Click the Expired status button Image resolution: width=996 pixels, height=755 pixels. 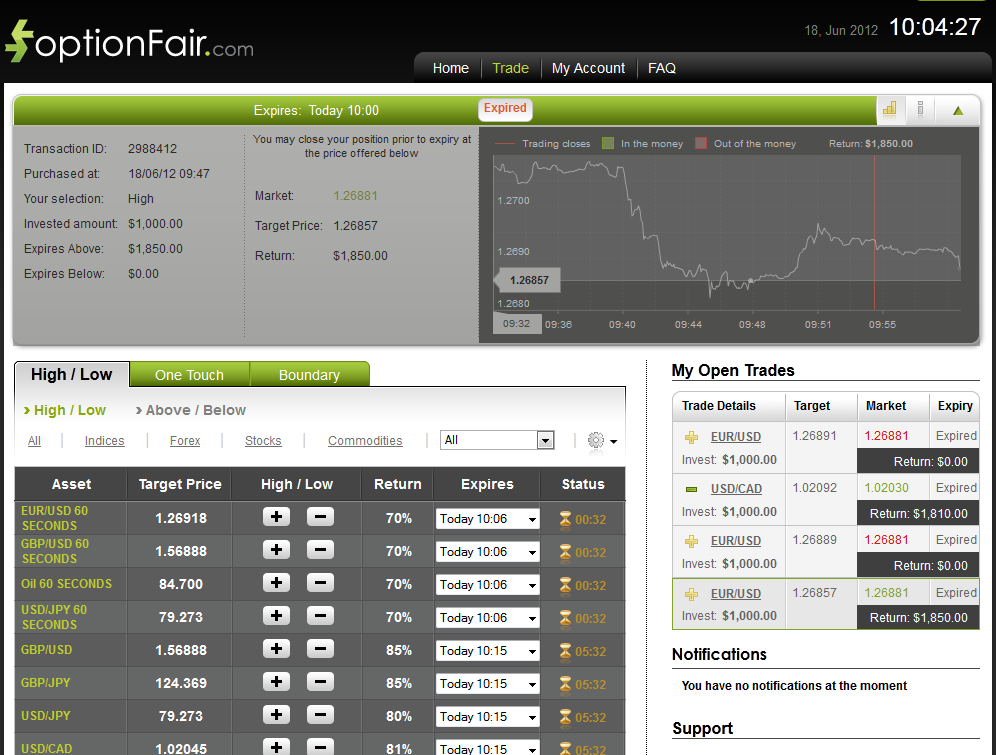pos(504,108)
